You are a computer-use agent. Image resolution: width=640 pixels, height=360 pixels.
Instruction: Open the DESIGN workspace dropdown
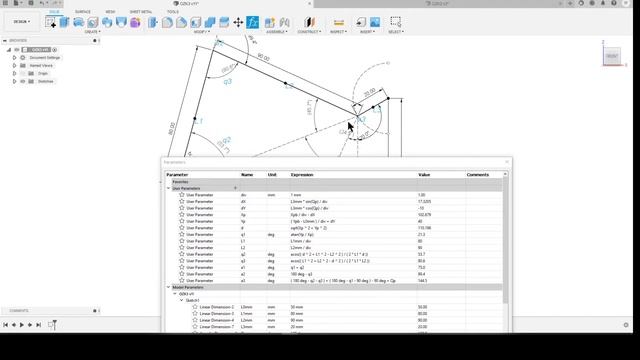tap(22, 22)
